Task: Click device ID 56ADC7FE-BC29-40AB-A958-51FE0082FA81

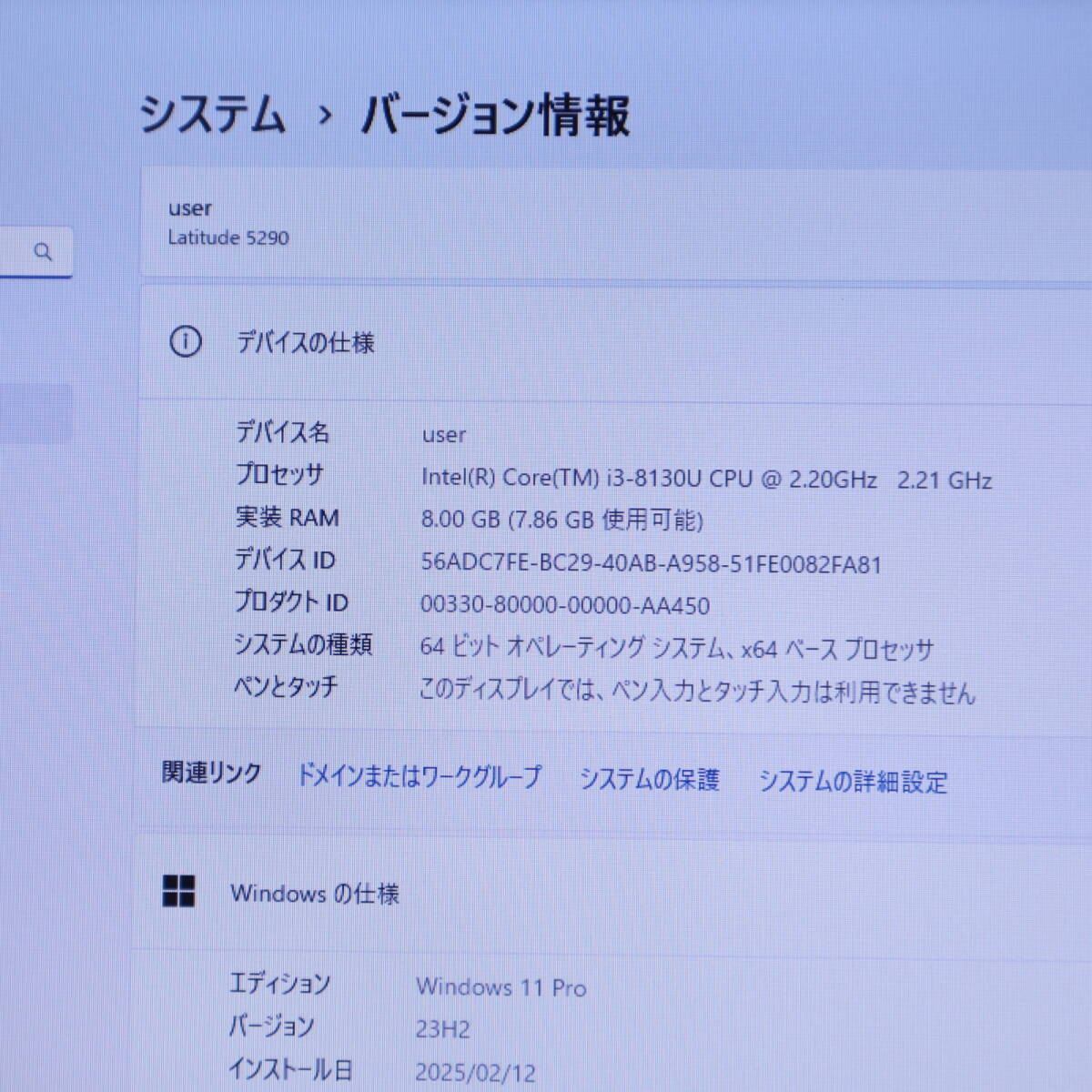Action: 651,563
